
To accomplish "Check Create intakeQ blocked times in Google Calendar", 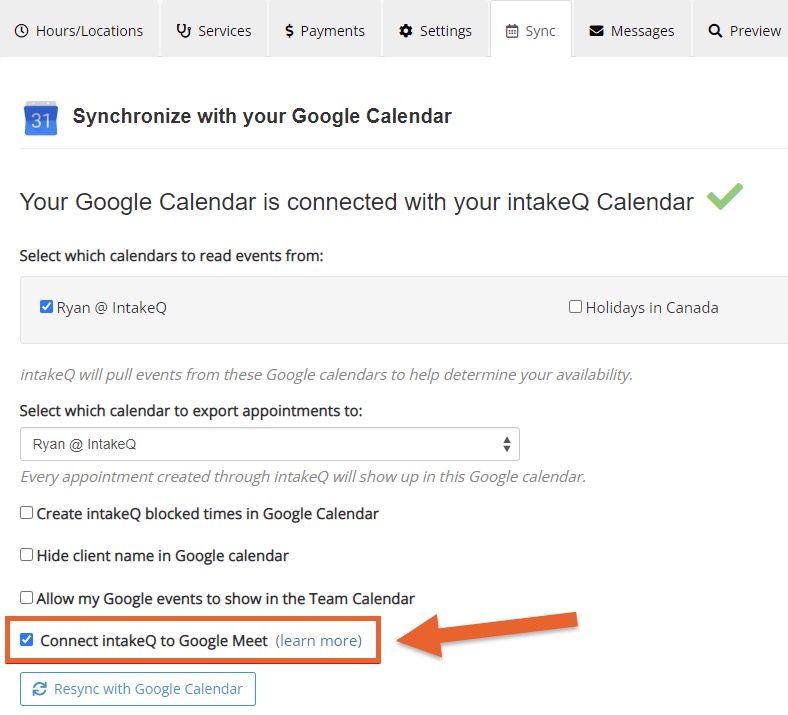I will tap(26, 513).
